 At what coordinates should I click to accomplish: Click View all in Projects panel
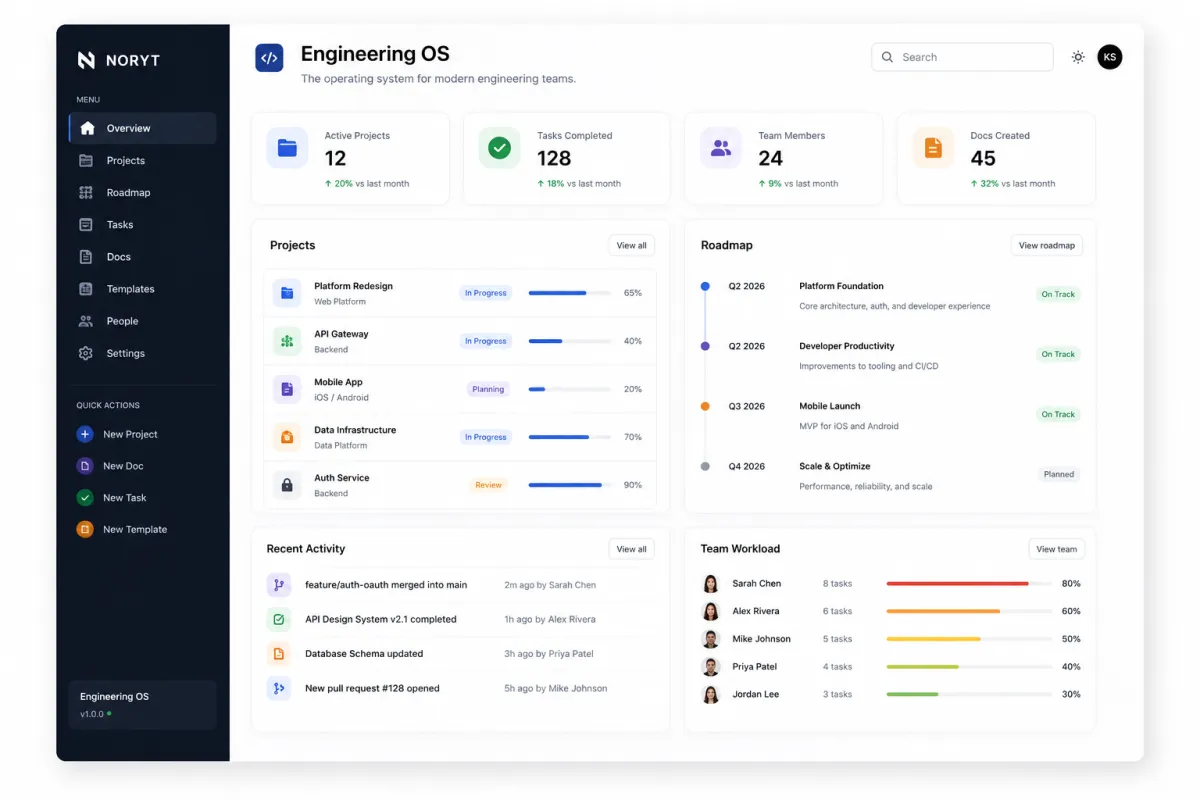coord(631,245)
